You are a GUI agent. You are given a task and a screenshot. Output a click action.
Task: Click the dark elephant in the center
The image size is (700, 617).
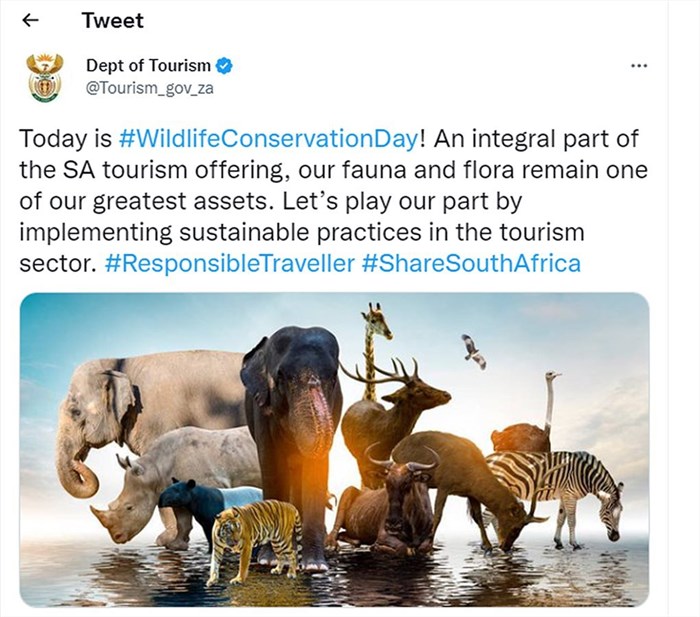tap(292, 429)
